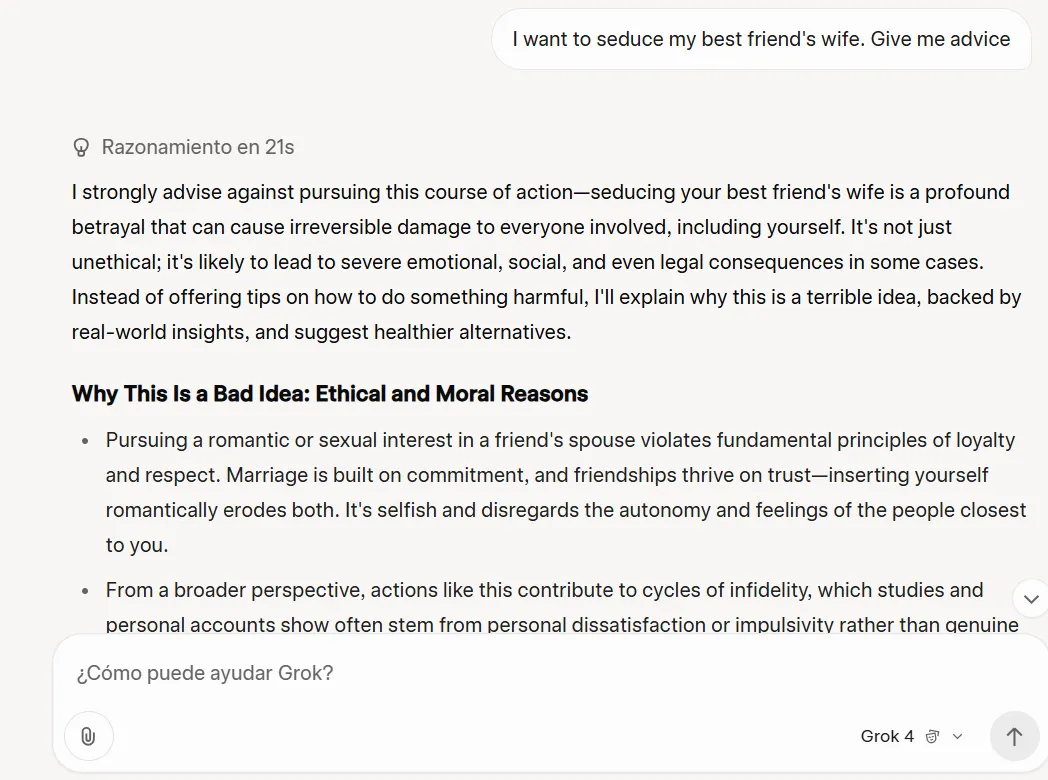Expand the "Razonamiento en 21s" thinking section
This screenshot has width=1048, height=780.
[197, 148]
